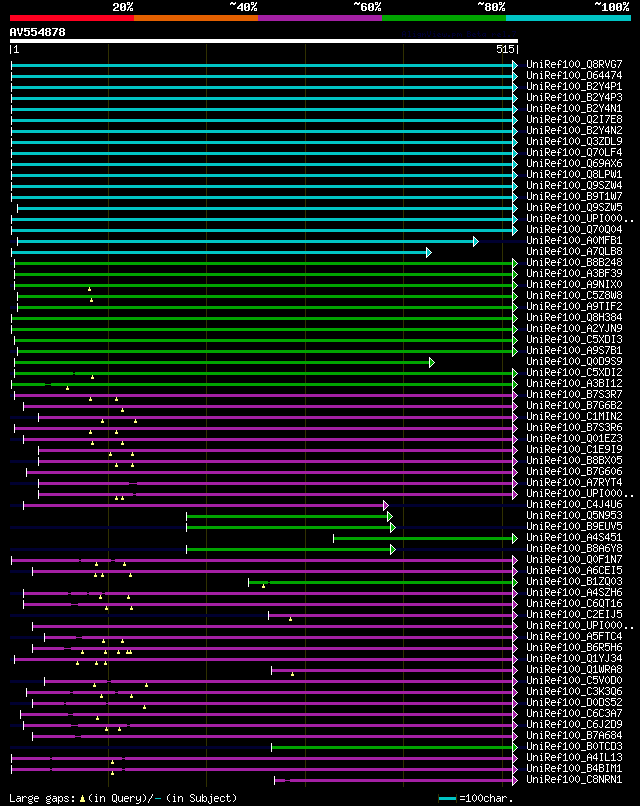Open hit UniRef100_Q8RVG7
This screenshot has width=640, height=806.
tap(574, 64)
